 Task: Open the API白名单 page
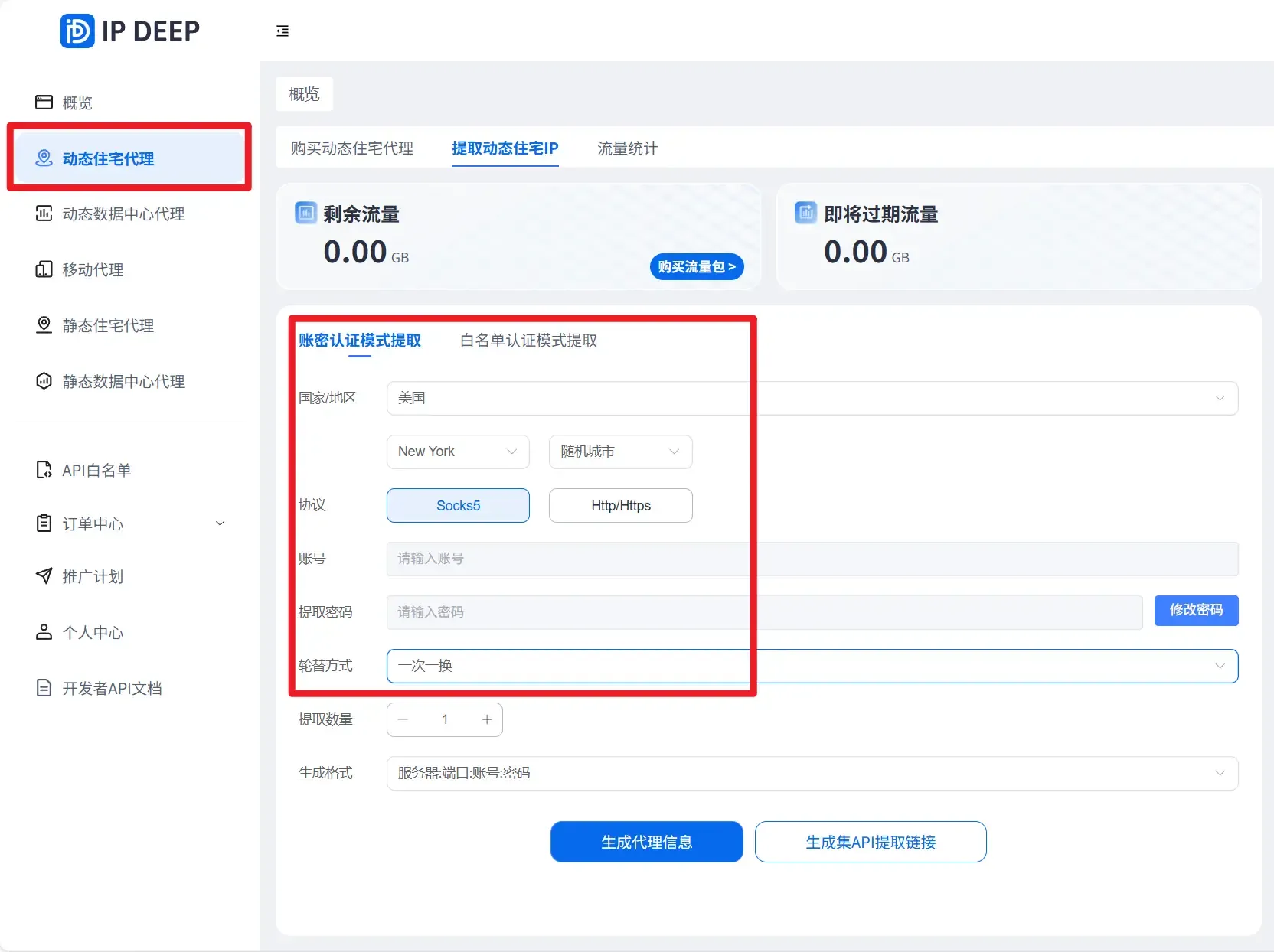pos(97,470)
